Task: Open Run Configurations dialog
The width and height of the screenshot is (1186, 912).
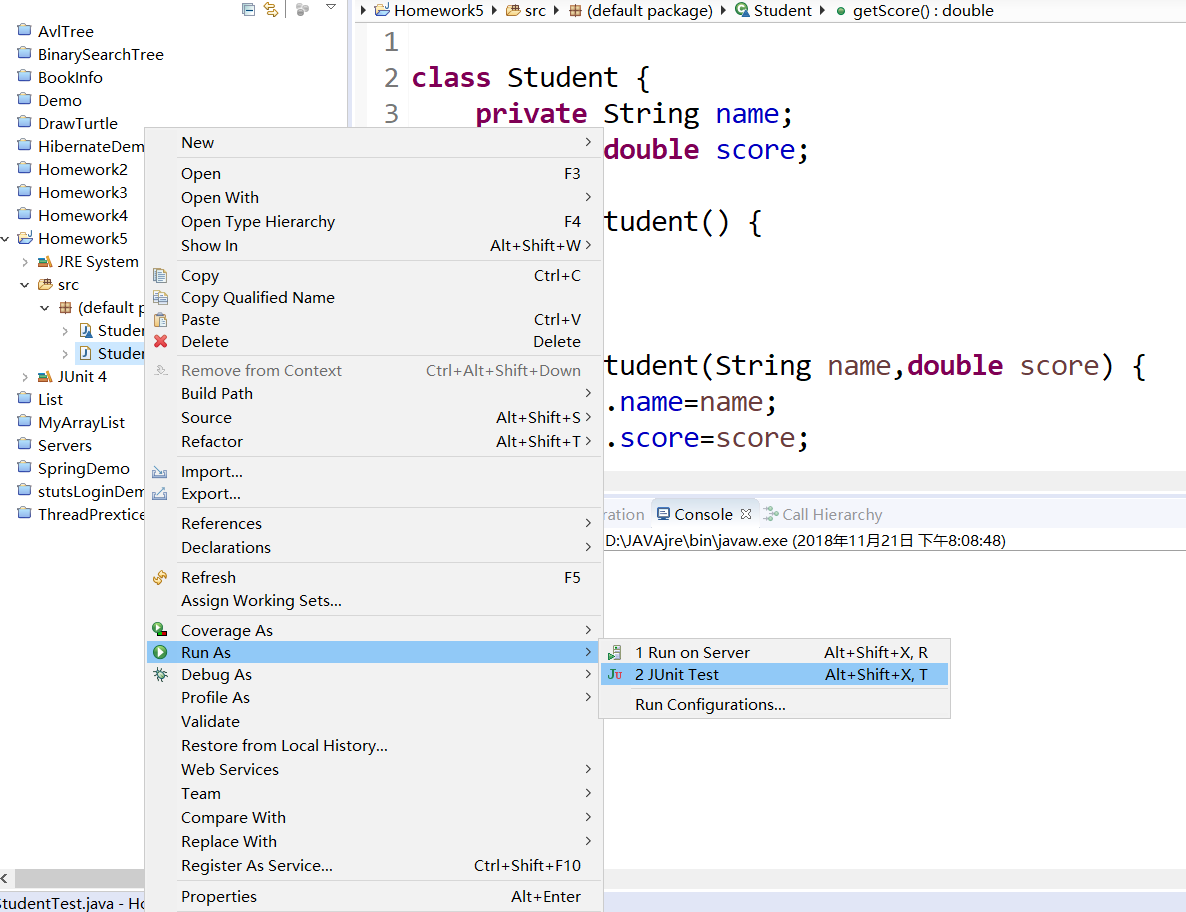Action: [775, 705]
